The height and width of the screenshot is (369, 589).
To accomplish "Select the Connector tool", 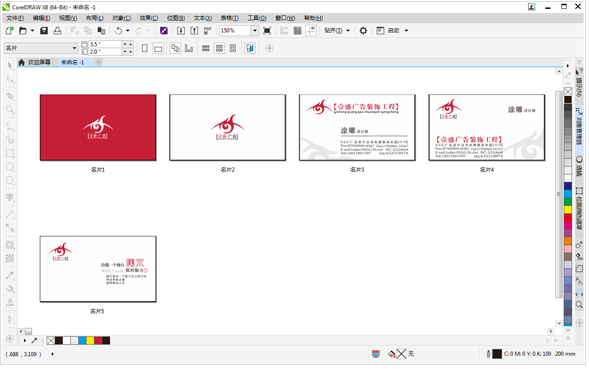I will 10,228.
